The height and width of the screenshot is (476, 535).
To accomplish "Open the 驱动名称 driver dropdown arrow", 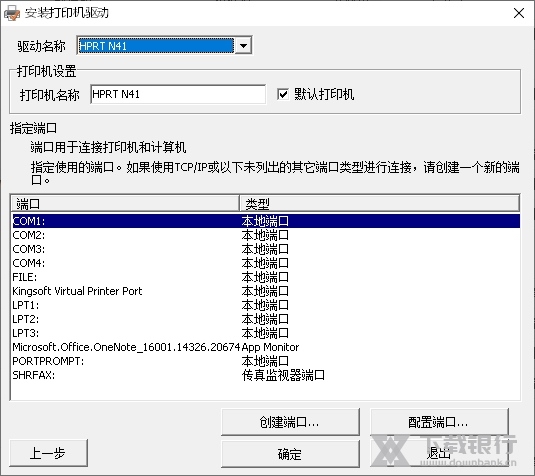I will click(243, 45).
